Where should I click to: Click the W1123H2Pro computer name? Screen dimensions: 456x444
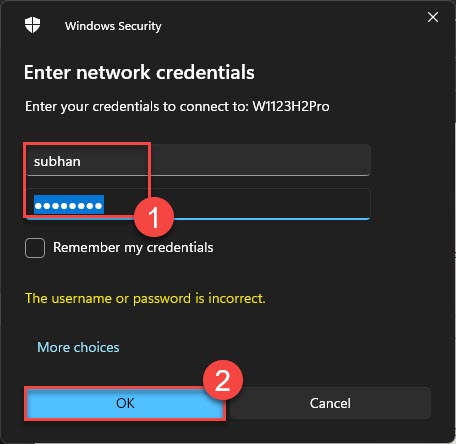click(291, 107)
